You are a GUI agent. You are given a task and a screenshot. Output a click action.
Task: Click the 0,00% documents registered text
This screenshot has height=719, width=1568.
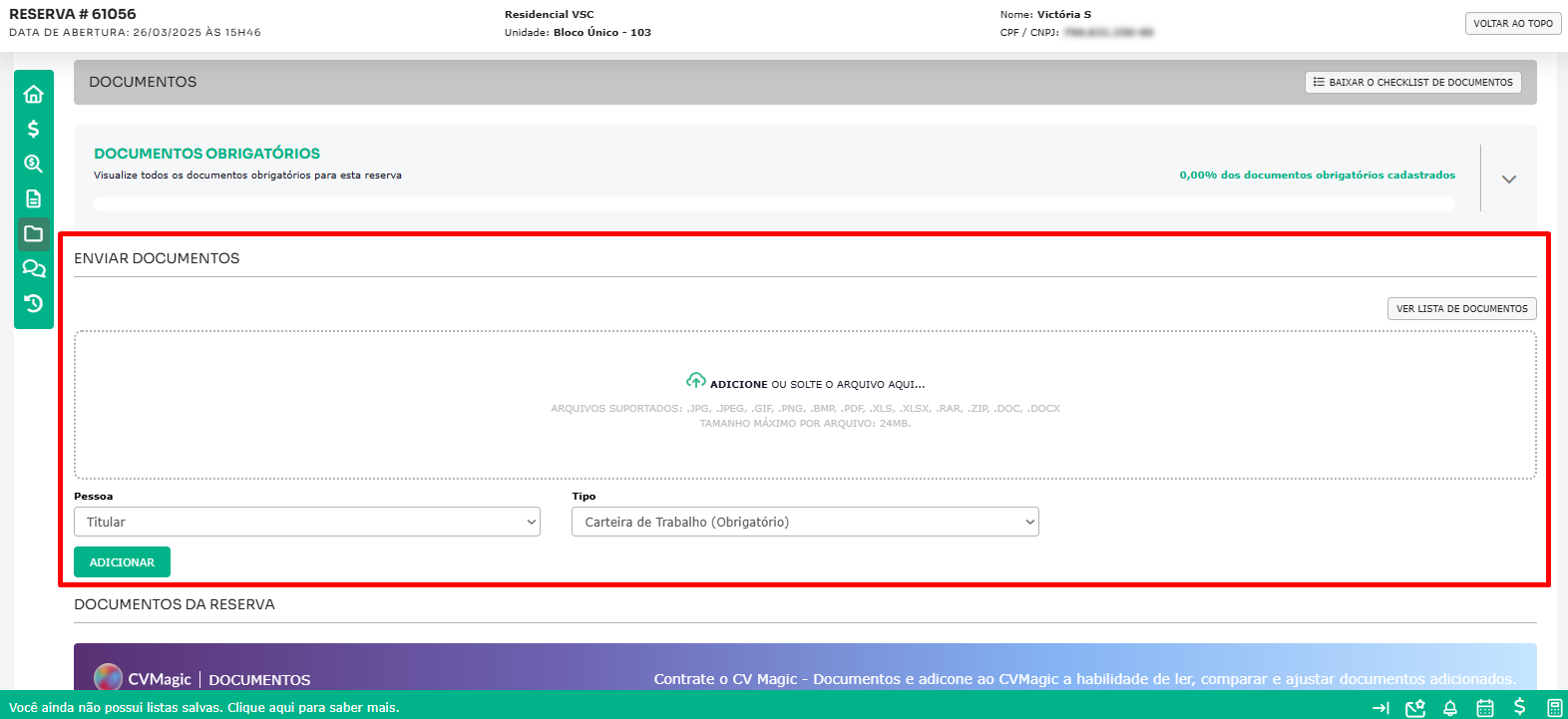coord(1317,175)
